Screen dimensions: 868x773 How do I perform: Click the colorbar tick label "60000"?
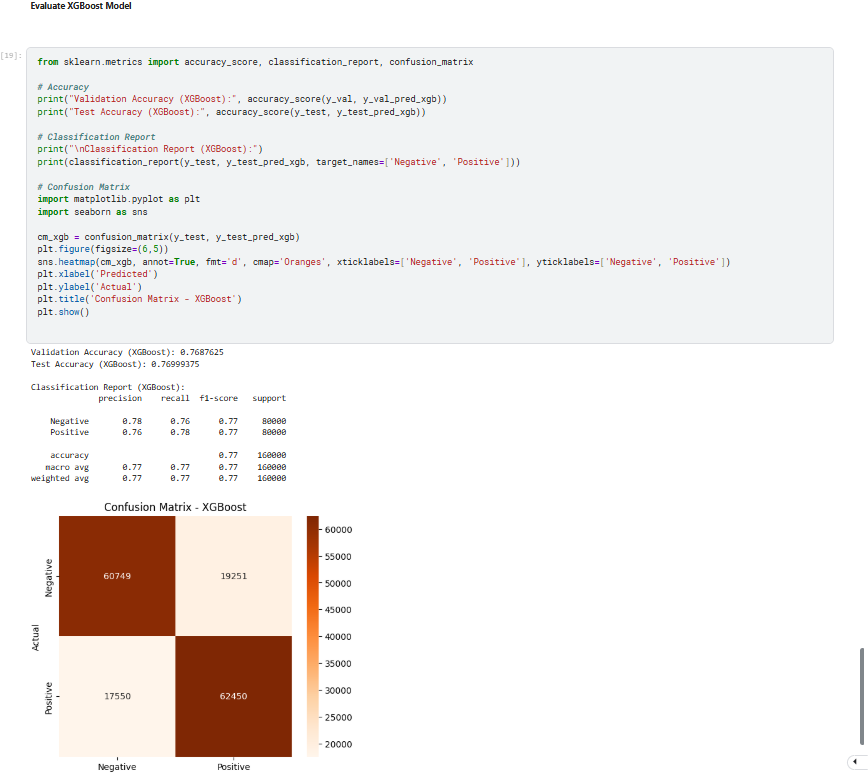338,530
